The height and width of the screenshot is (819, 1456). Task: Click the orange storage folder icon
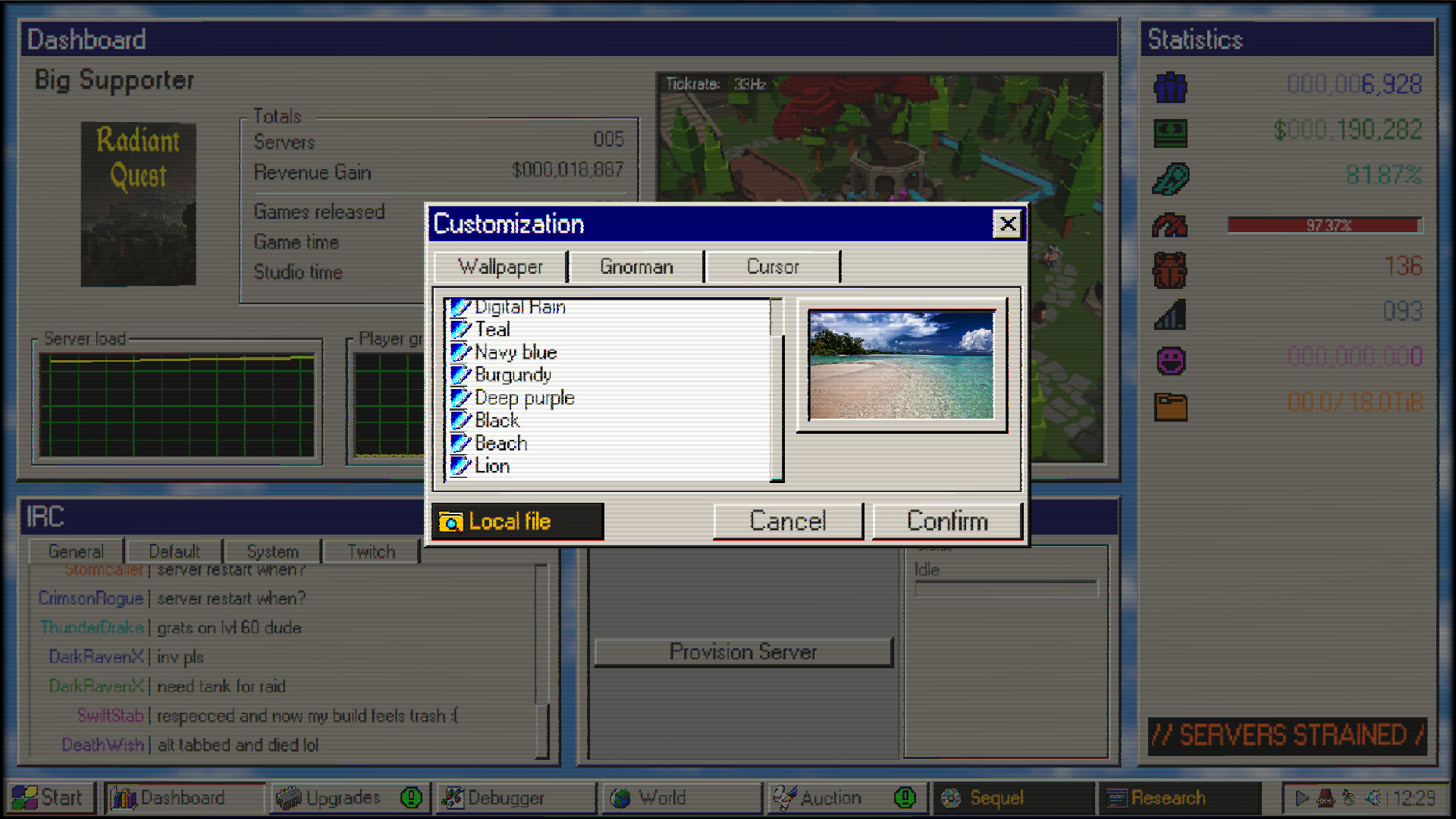[1169, 407]
